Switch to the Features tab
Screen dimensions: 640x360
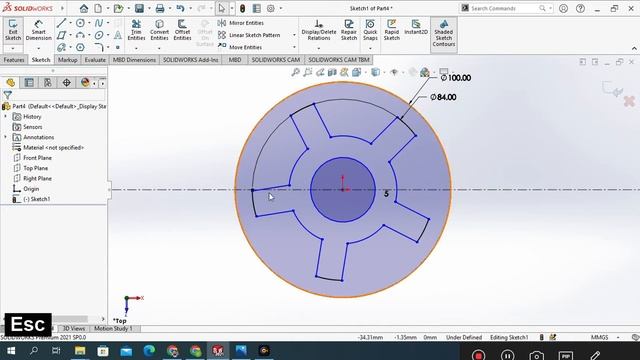coord(14,60)
